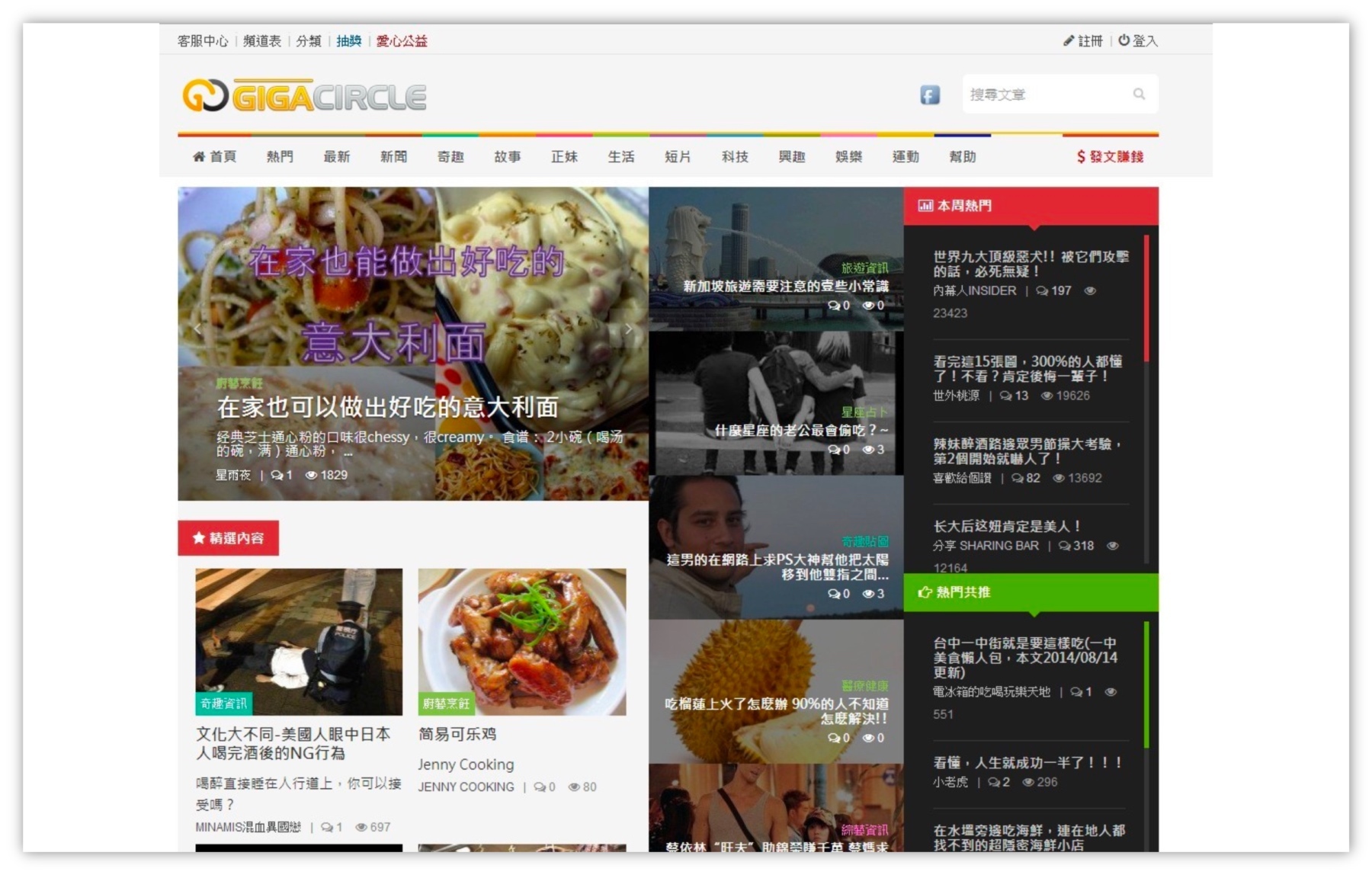Open 辣妹醉酒路邊 trending article
1372x875 pixels.
1028,451
